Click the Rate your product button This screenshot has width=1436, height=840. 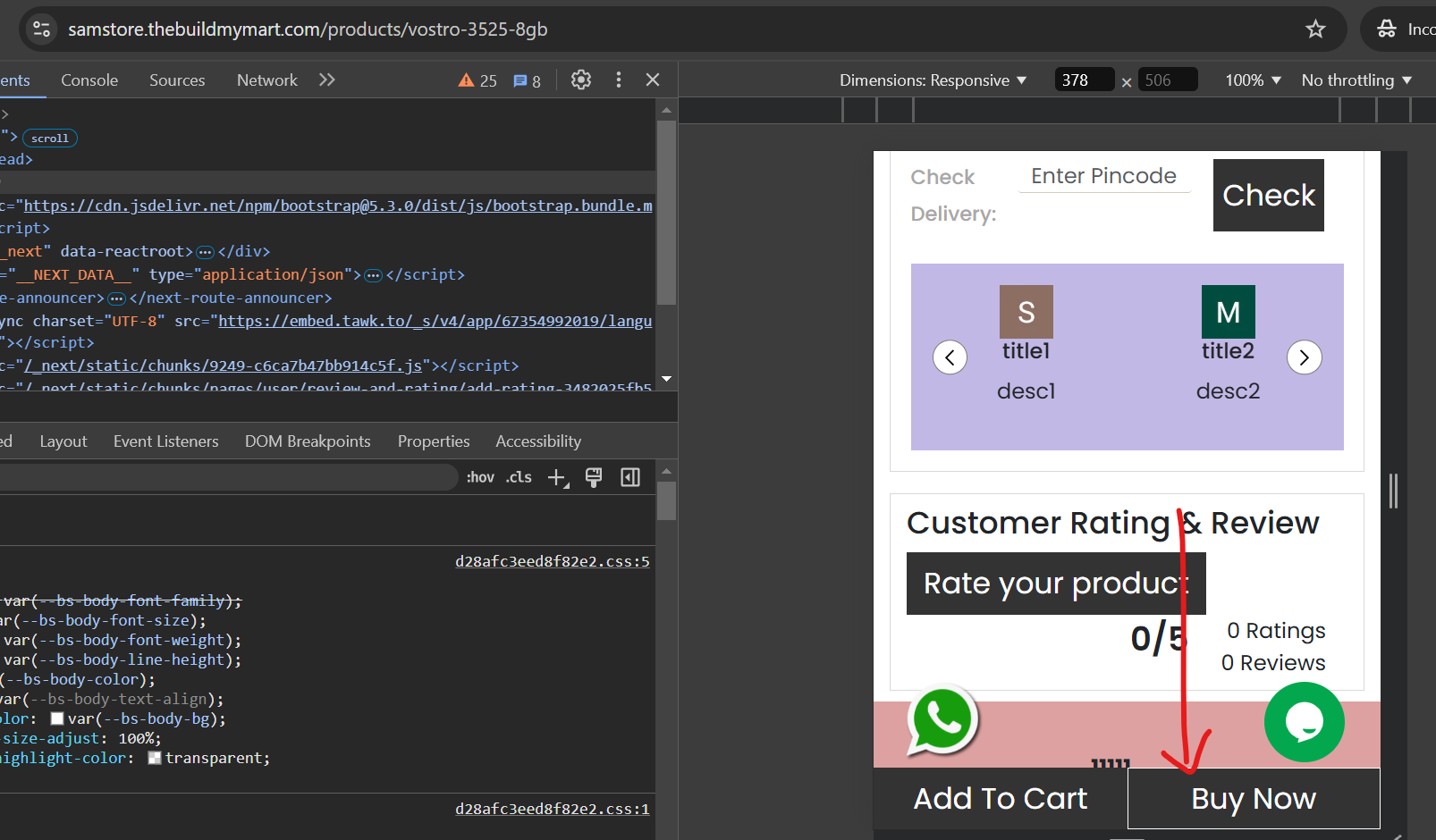tap(1056, 584)
